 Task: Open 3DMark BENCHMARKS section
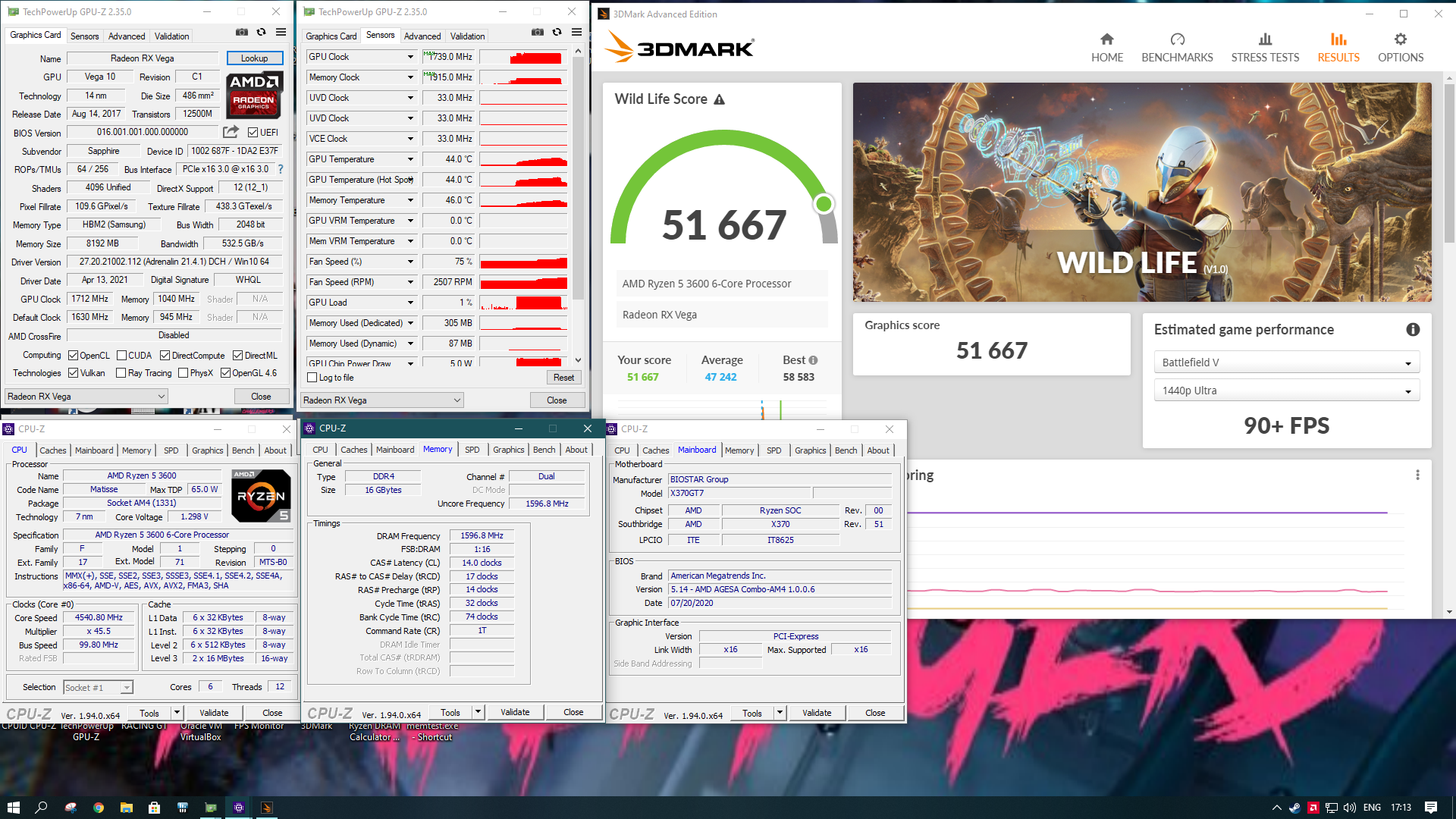pos(1177,48)
